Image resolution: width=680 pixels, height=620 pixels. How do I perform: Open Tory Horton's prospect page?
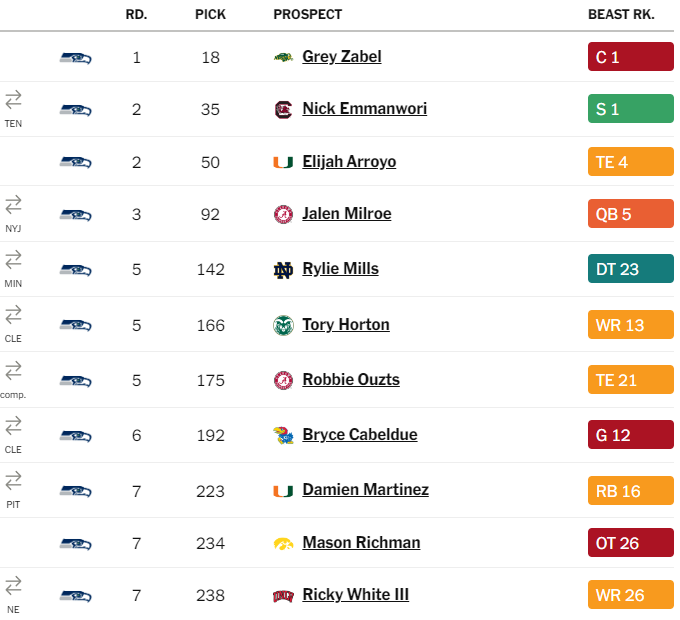point(346,324)
